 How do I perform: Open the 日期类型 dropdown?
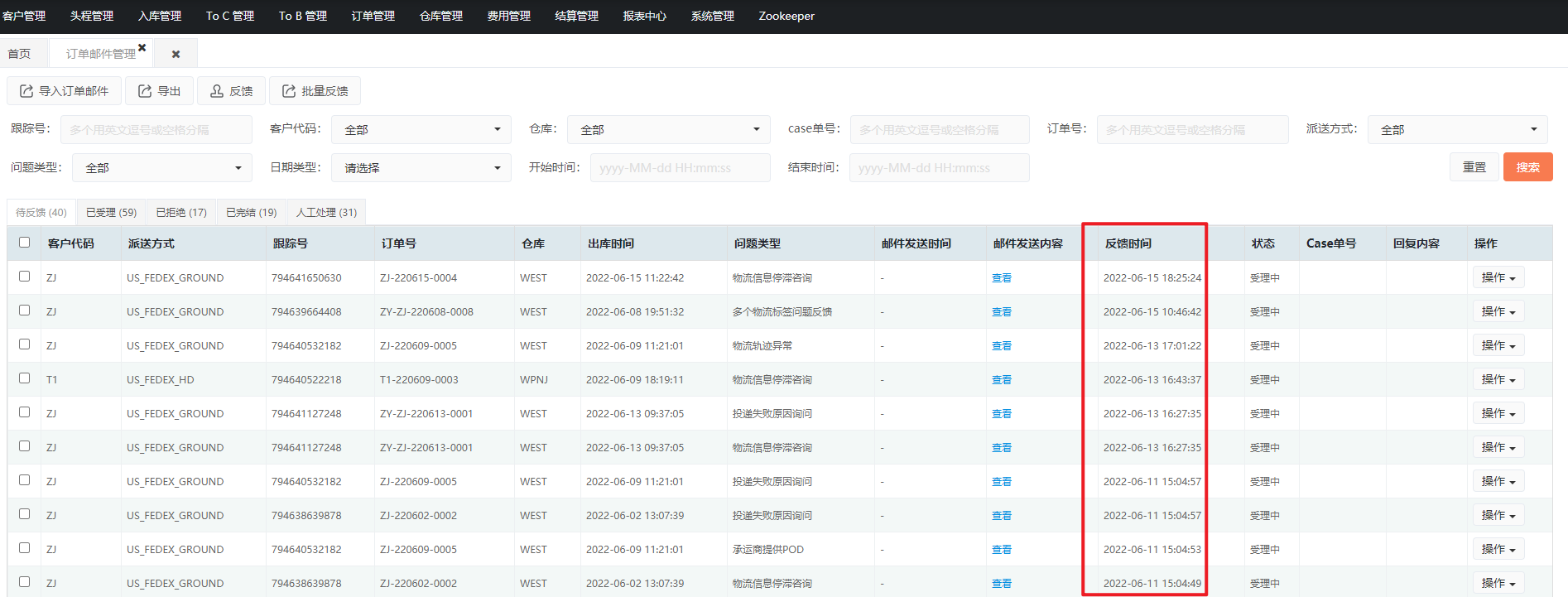(421, 167)
